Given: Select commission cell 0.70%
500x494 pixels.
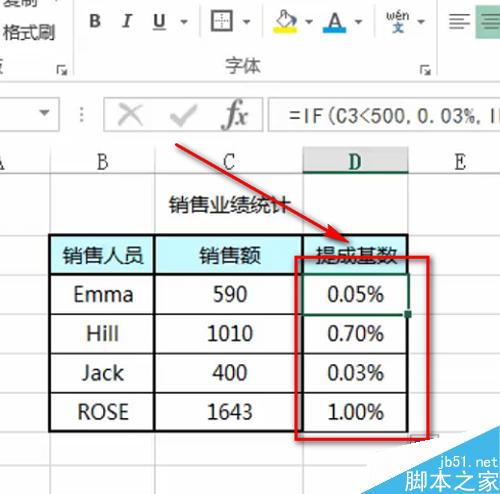Looking at the screenshot, I should (355, 334).
